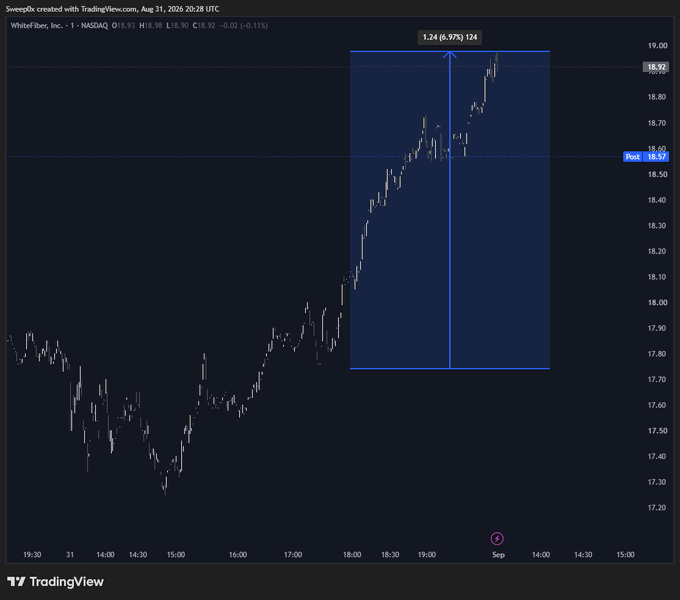Screen dimensions: 680x600
Task: Click the 19:00 time axis label
Action: click(x=427, y=554)
